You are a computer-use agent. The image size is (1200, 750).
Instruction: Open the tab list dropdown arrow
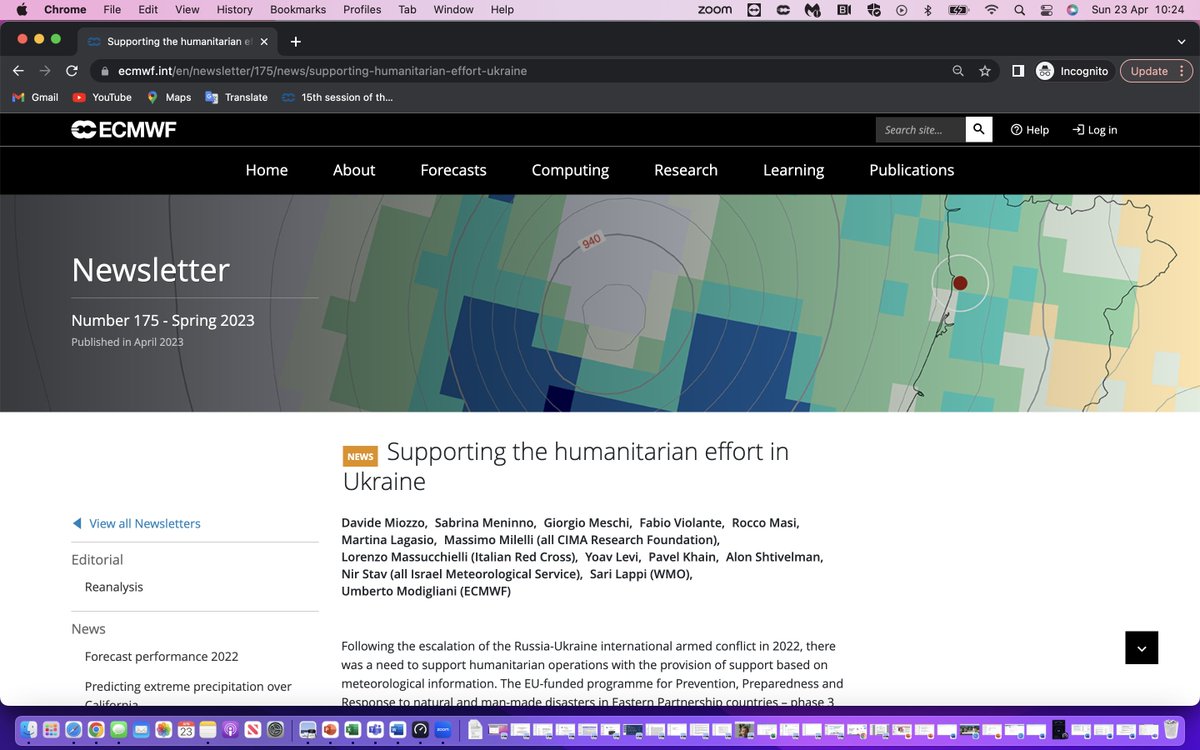(1183, 41)
